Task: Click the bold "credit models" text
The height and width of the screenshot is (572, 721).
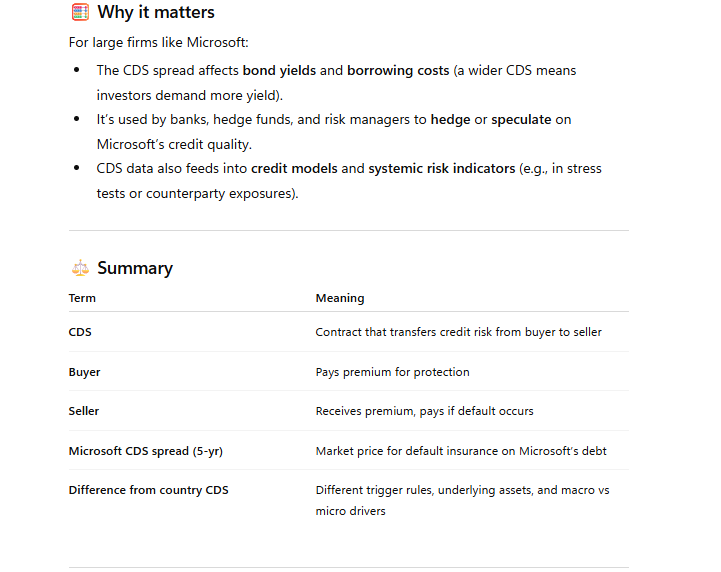Action: [x=294, y=169]
